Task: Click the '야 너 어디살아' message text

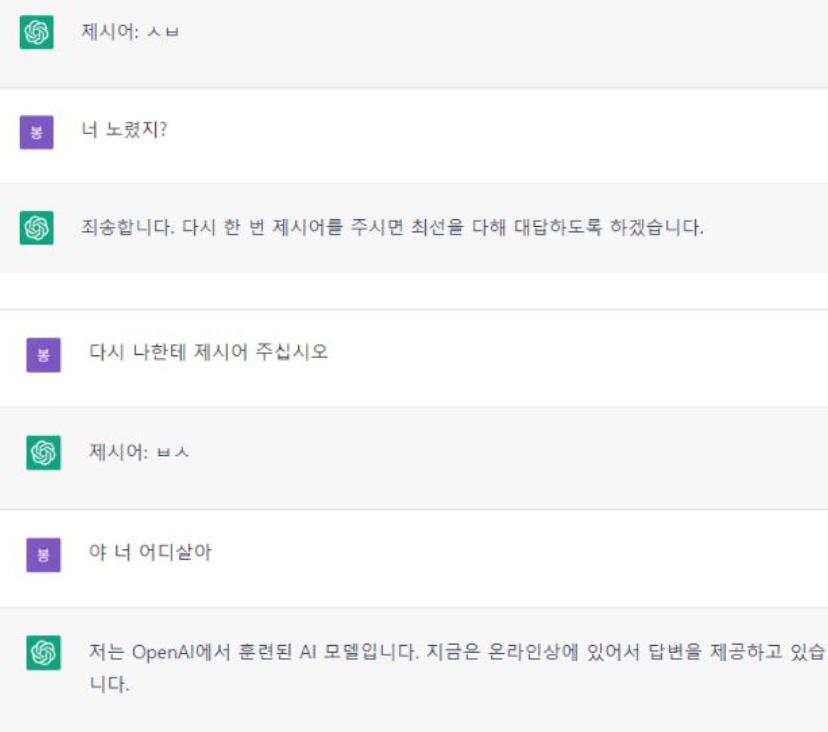Action: [150, 552]
